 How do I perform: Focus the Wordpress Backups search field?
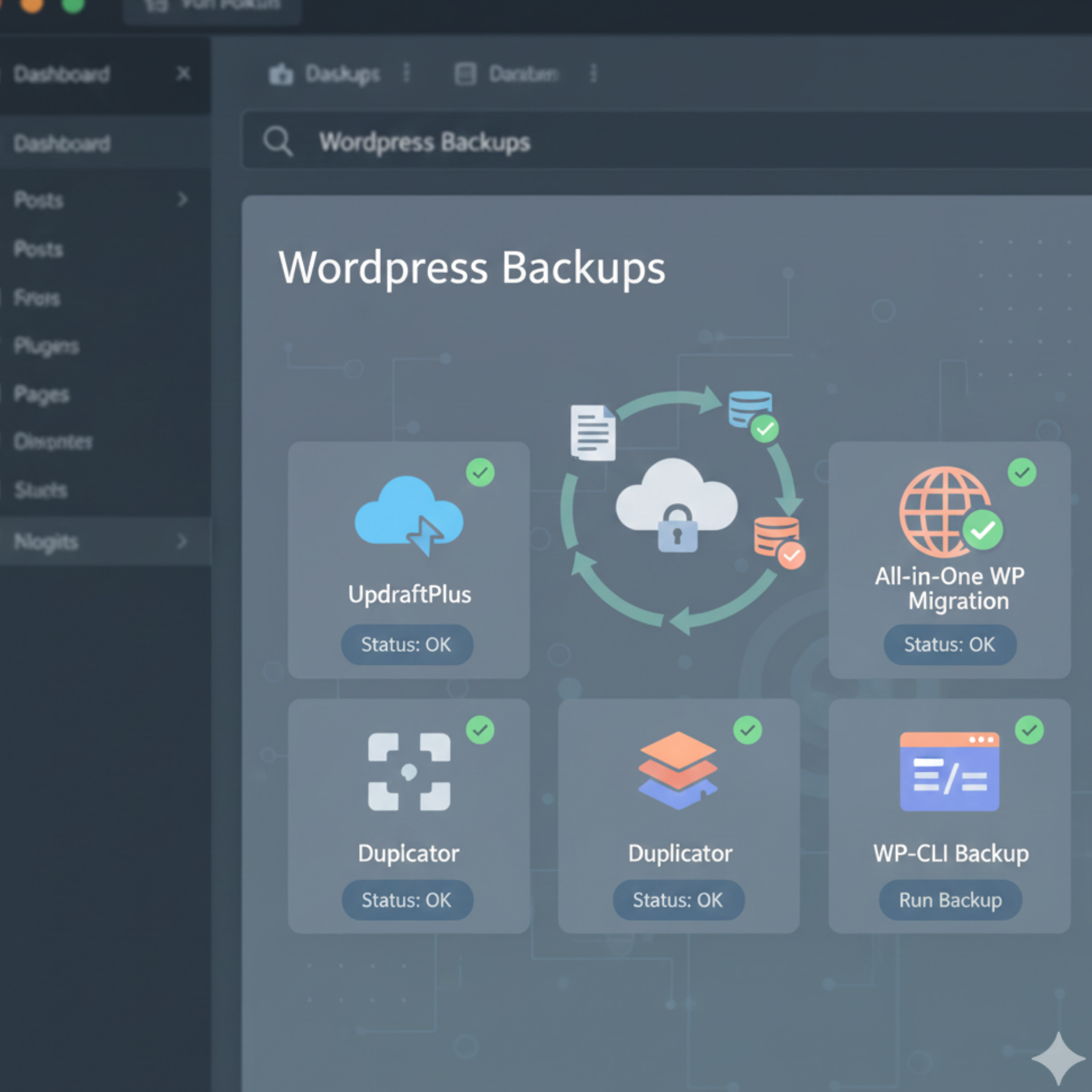(667, 140)
